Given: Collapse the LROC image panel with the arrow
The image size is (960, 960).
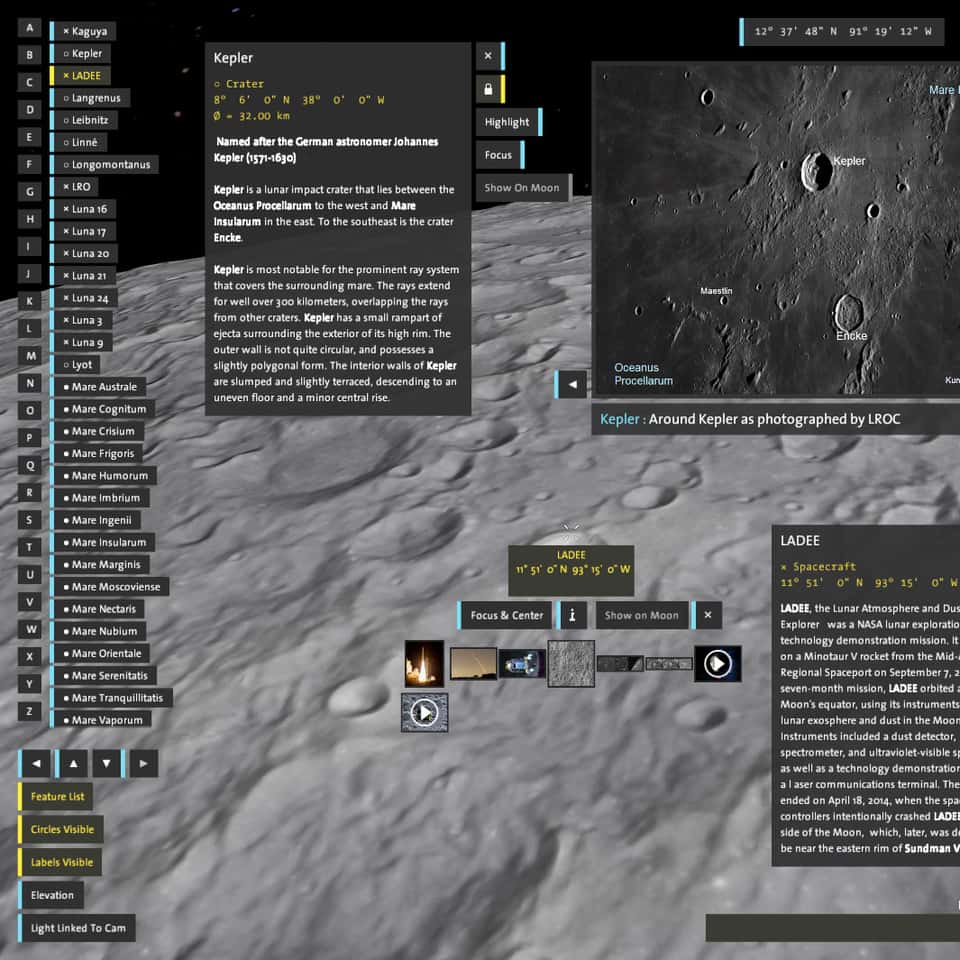Looking at the screenshot, I should 572,384.
